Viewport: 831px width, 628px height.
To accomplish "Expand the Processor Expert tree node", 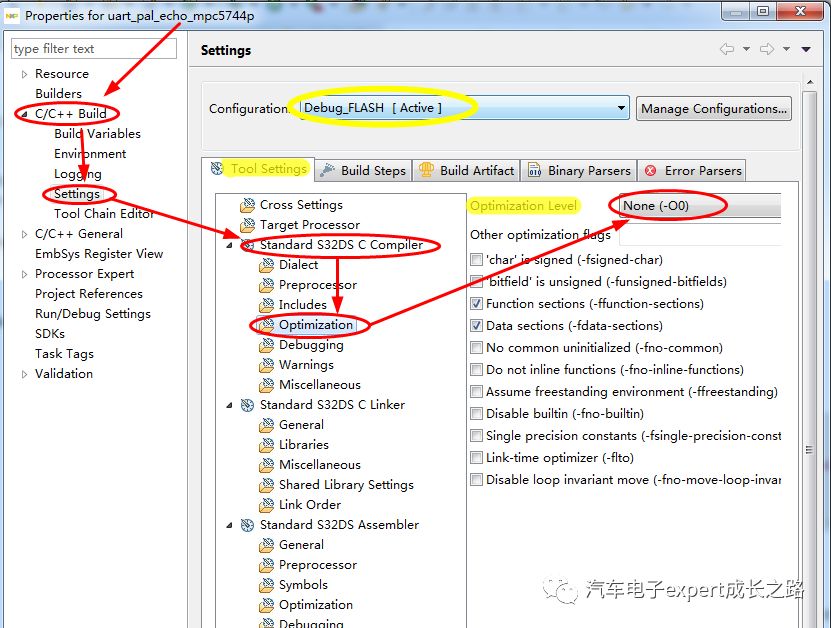I will point(24,274).
